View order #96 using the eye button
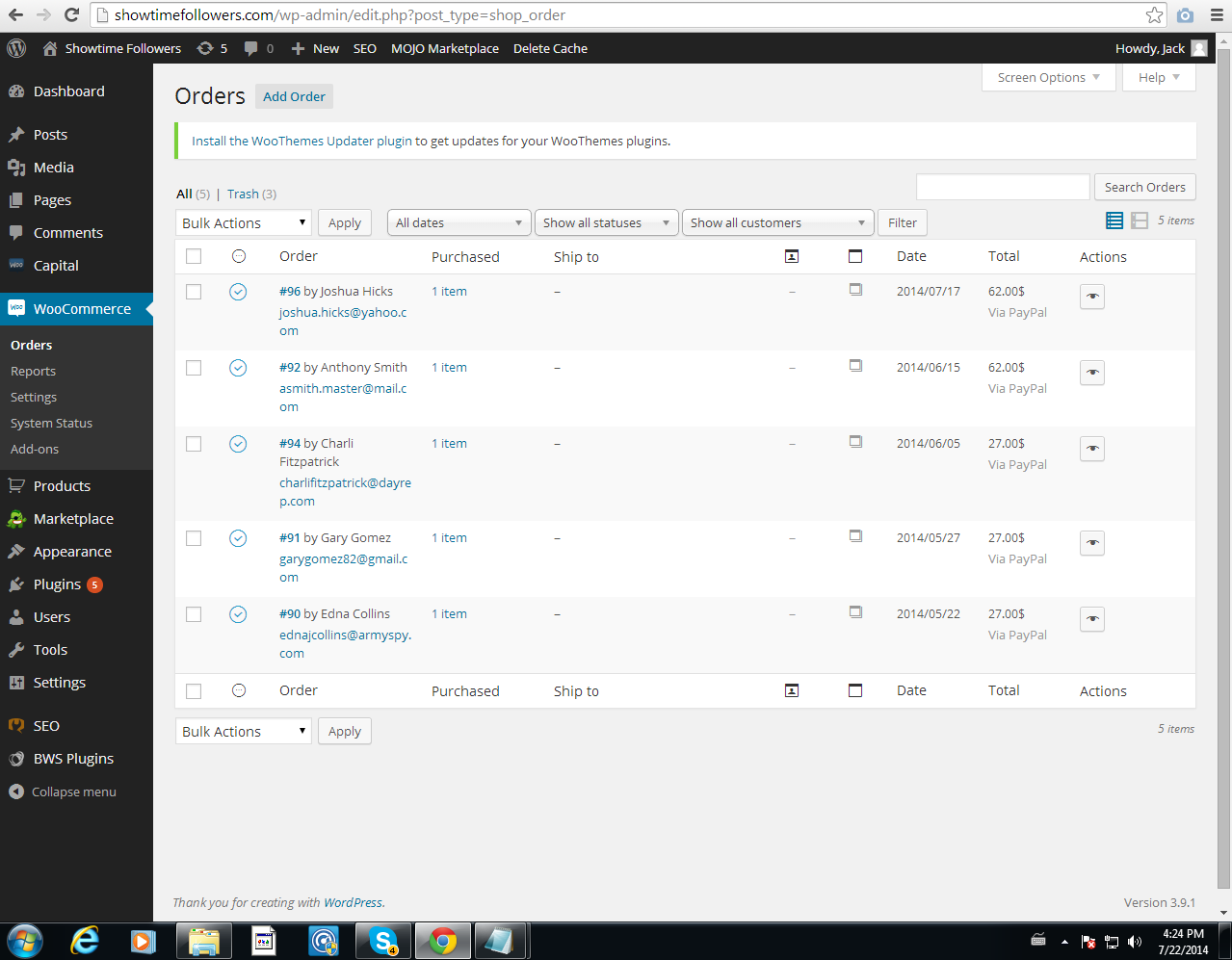This screenshot has width=1232, height=960. pos(1092,297)
